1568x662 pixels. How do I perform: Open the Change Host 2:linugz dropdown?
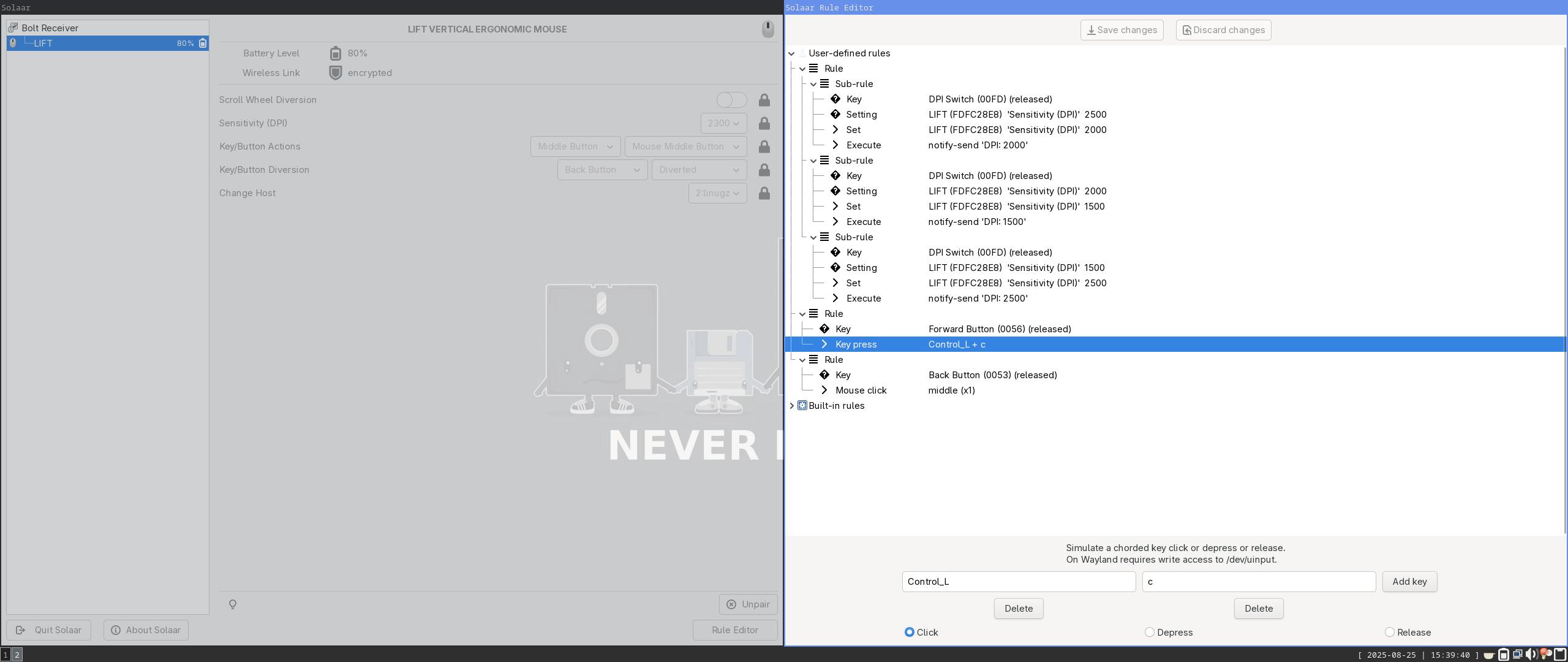[717, 193]
